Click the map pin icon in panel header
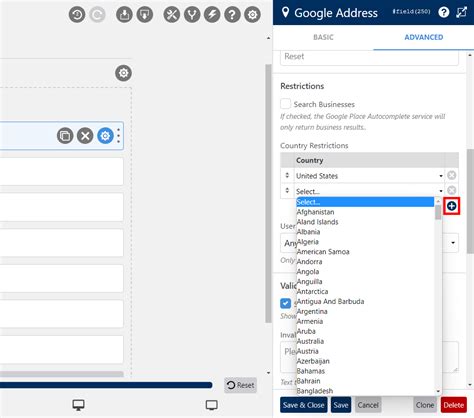474x418 pixels. point(285,12)
